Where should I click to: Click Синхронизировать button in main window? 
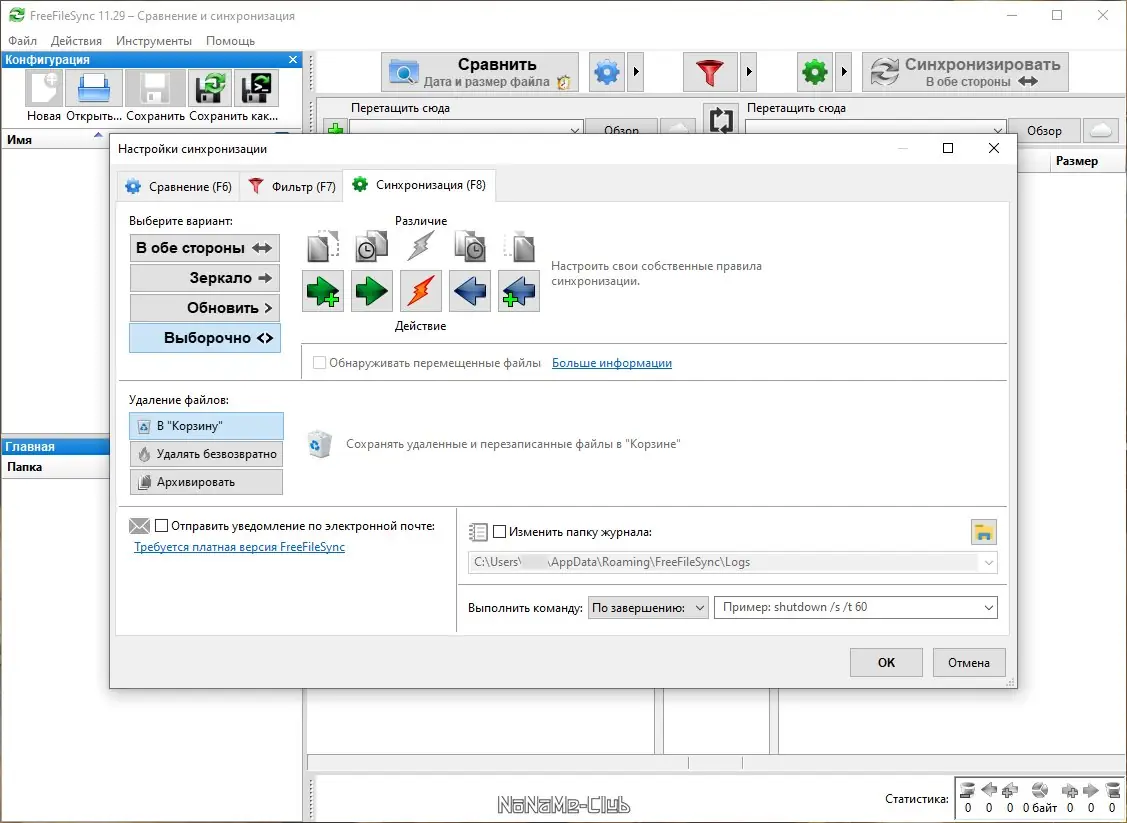(965, 72)
